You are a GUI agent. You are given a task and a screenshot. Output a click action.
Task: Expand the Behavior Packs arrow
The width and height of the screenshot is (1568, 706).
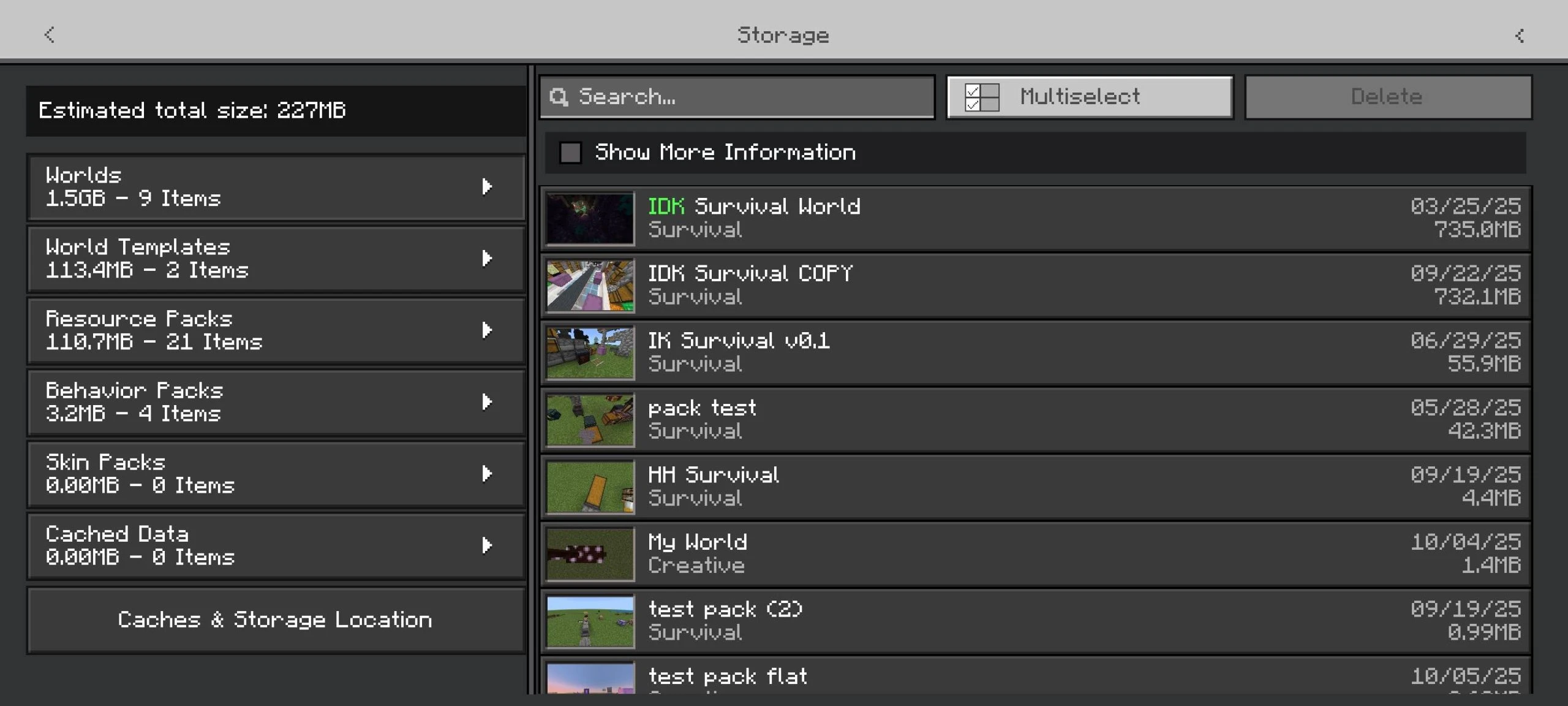pyautogui.click(x=487, y=401)
